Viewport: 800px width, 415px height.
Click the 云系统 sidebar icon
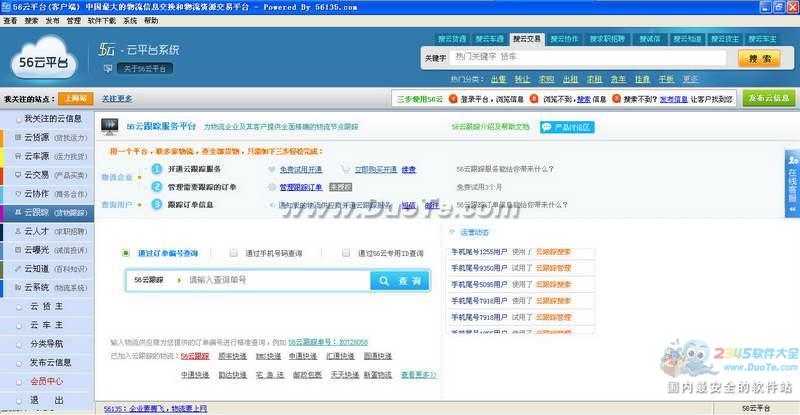click(x=18, y=287)
